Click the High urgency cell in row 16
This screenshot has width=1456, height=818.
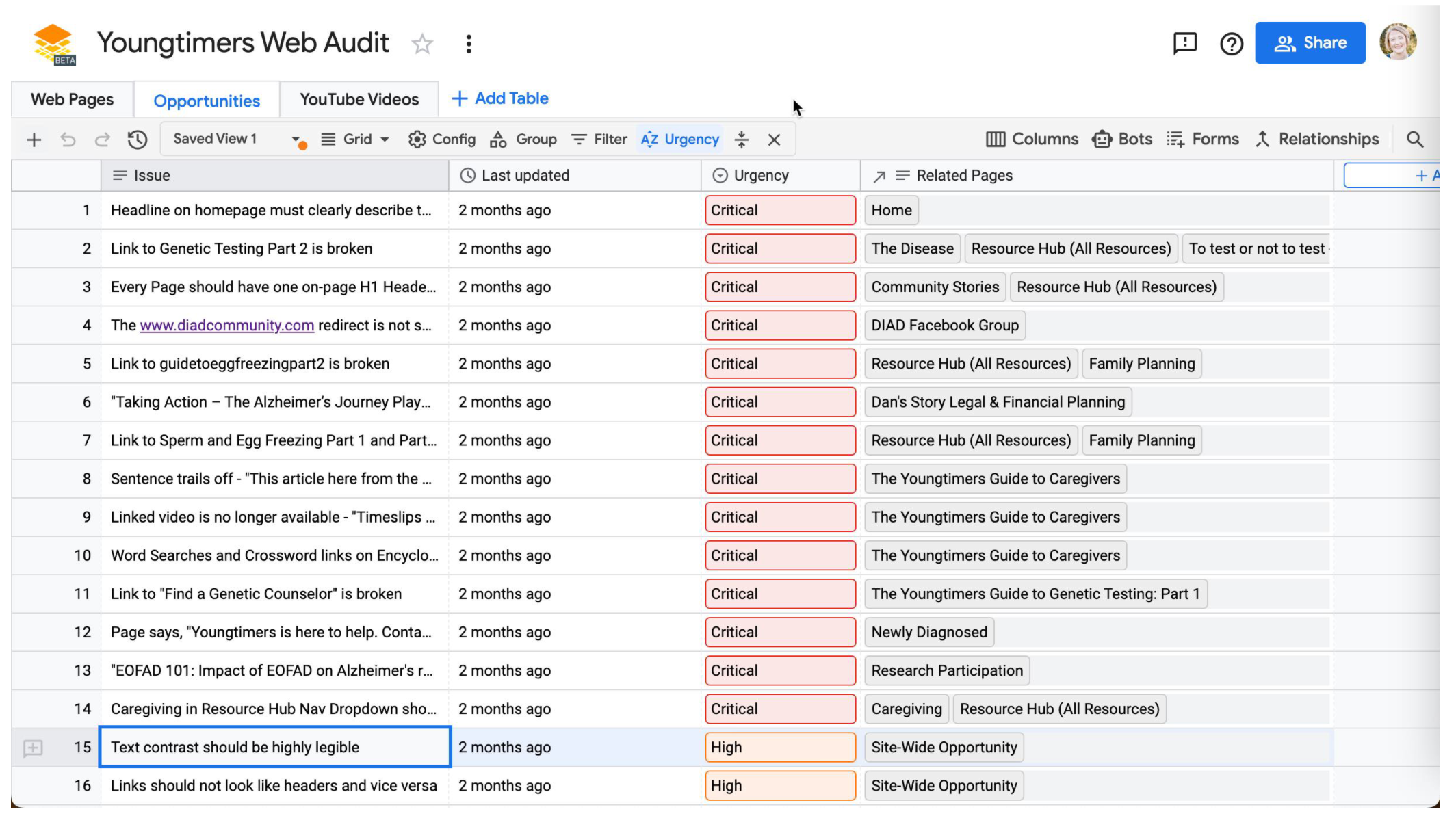tap(780, 786)
